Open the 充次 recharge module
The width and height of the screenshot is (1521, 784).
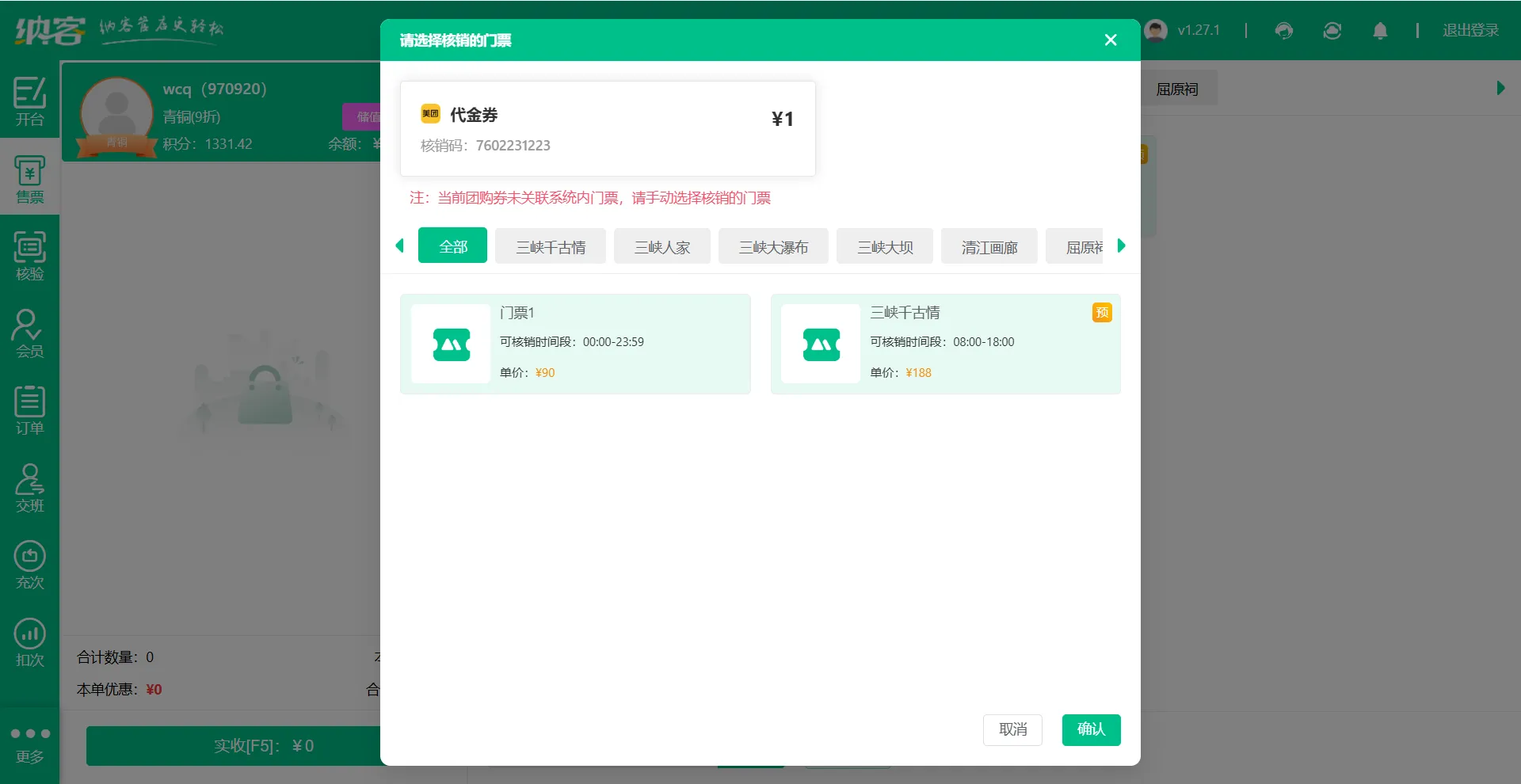(x=29, y=564)
